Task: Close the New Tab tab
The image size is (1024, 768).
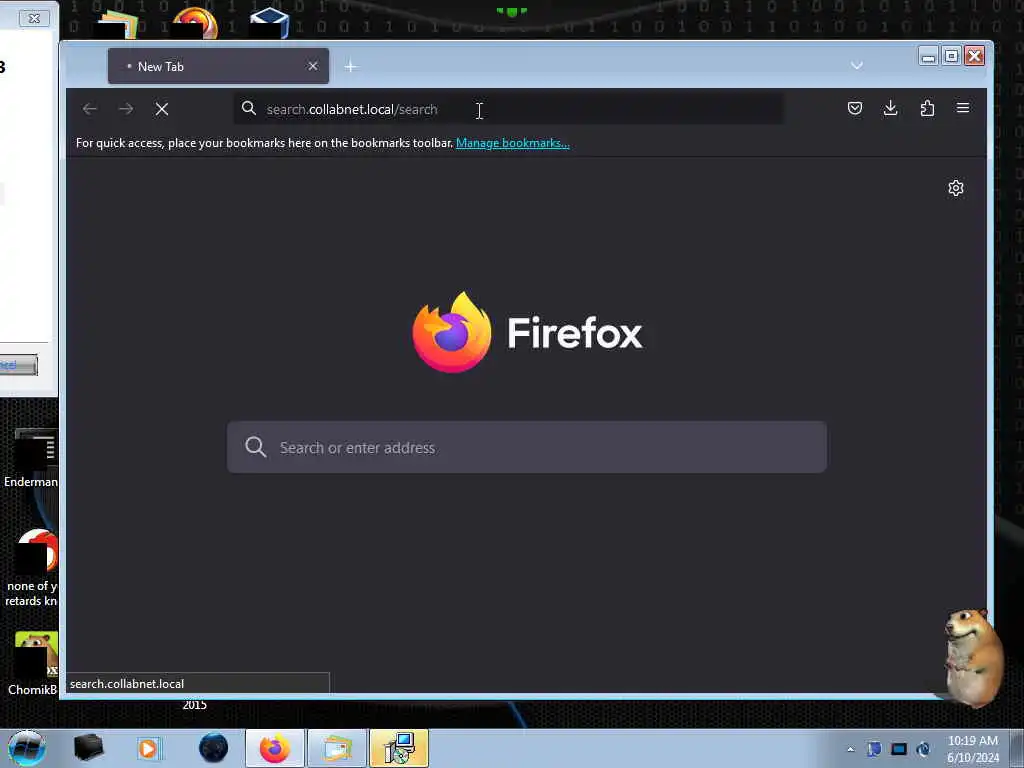Action: [313, 66]
